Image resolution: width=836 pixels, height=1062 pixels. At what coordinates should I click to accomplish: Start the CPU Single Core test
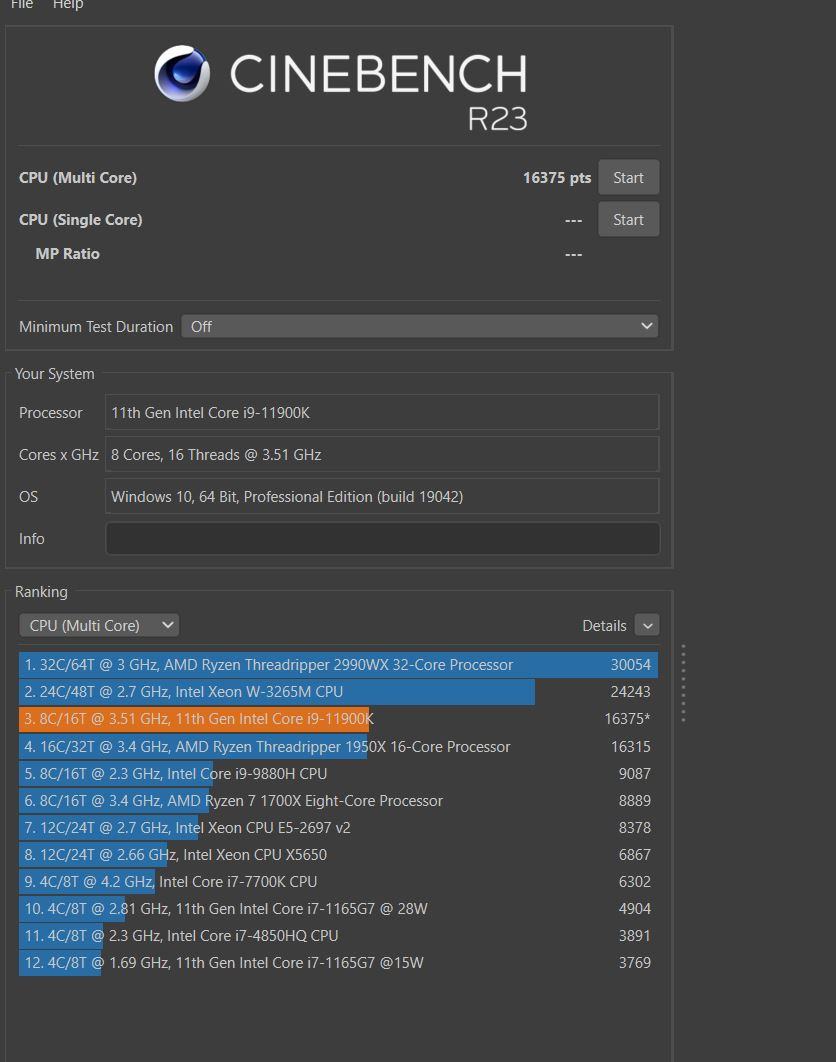click(x=628, y=219)
